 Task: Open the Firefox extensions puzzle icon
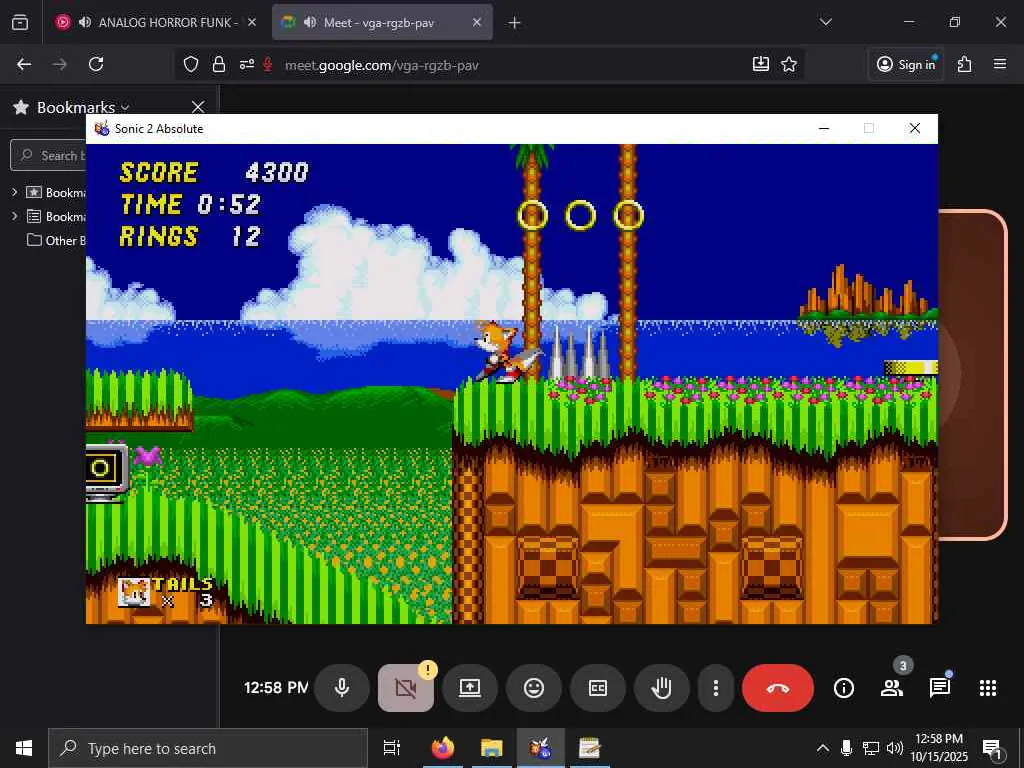click(x=965, y=64)
